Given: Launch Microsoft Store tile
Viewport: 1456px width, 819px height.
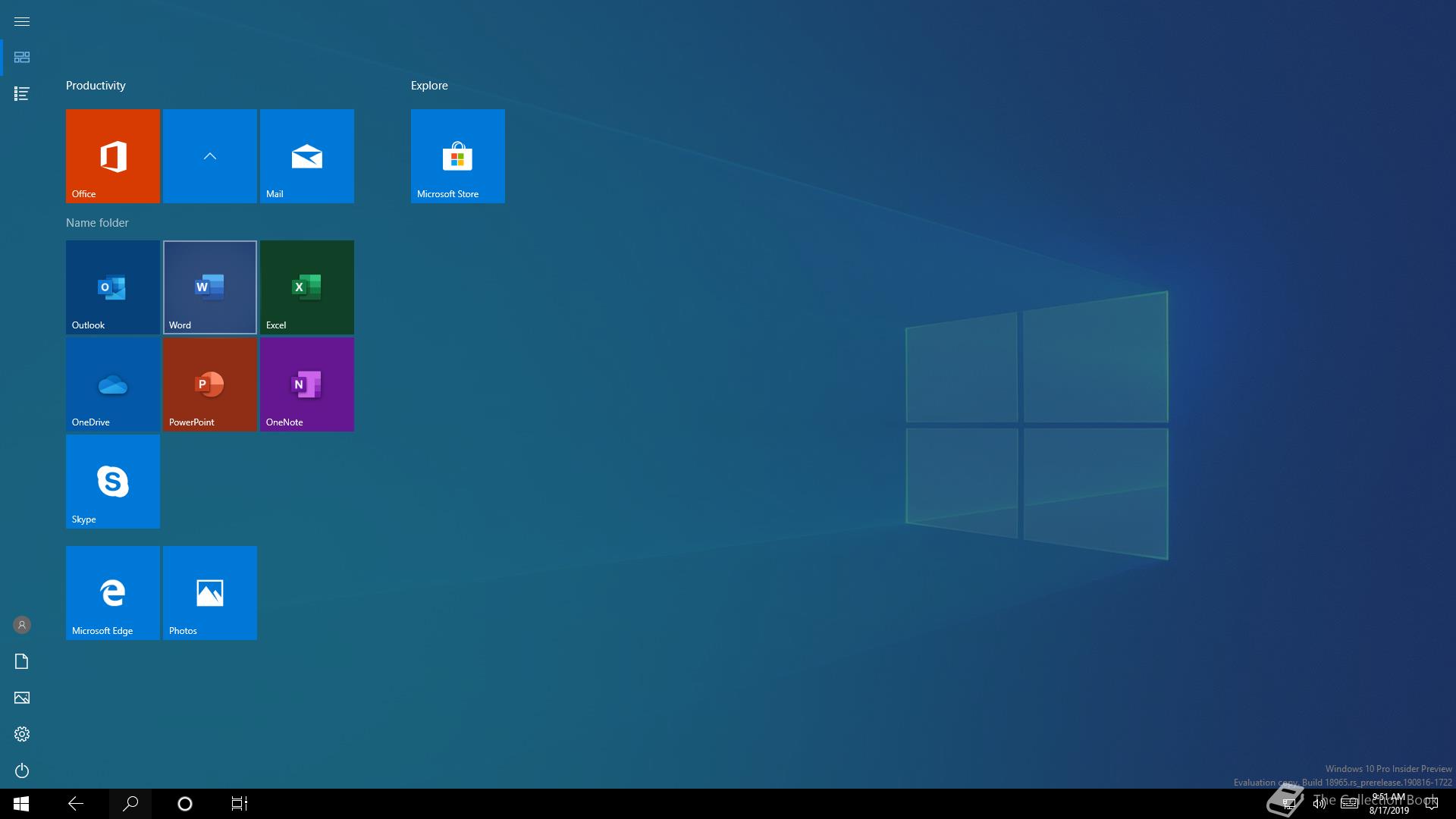Looking at the screenshot, I should coord(458,156).
